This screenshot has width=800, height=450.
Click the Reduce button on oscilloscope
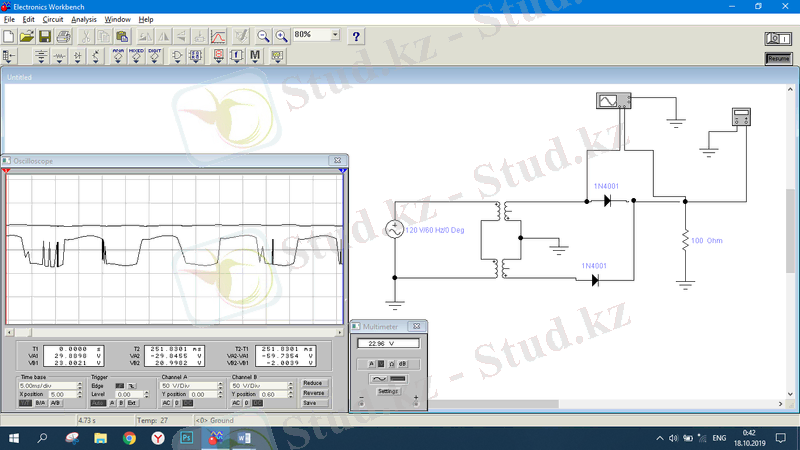(x=313, y=383)
